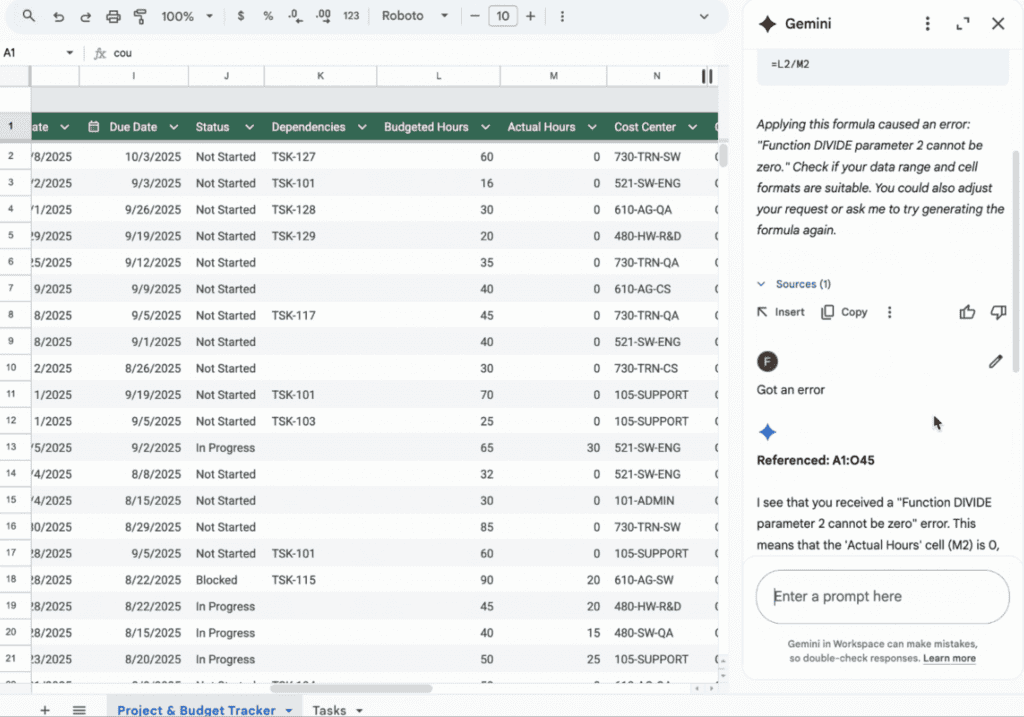Open Gemini panel more options
The height and width of the screenshot is (717, 1024).
[x=927, y=24]
